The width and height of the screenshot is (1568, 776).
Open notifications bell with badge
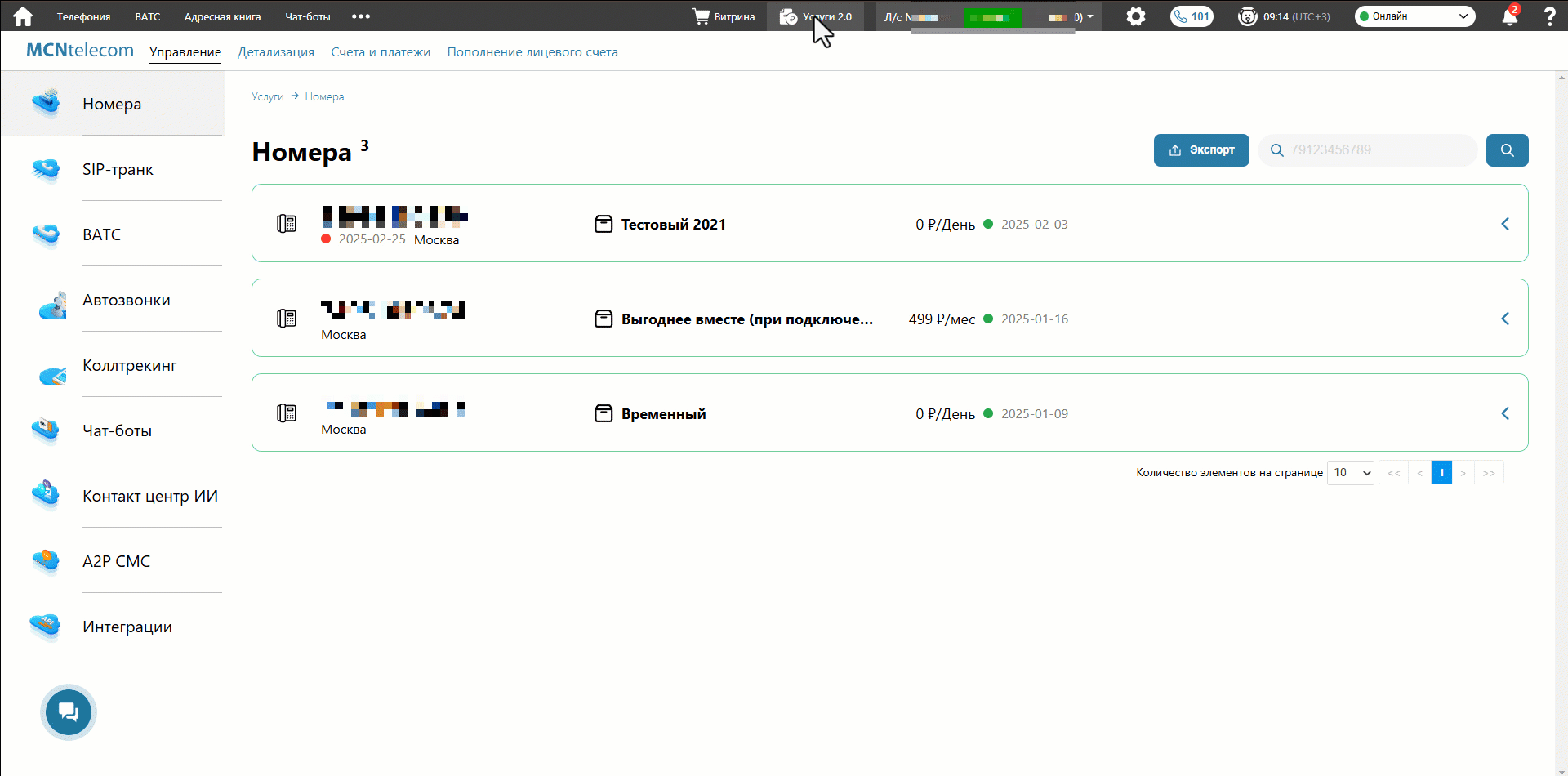(1509, 16)
